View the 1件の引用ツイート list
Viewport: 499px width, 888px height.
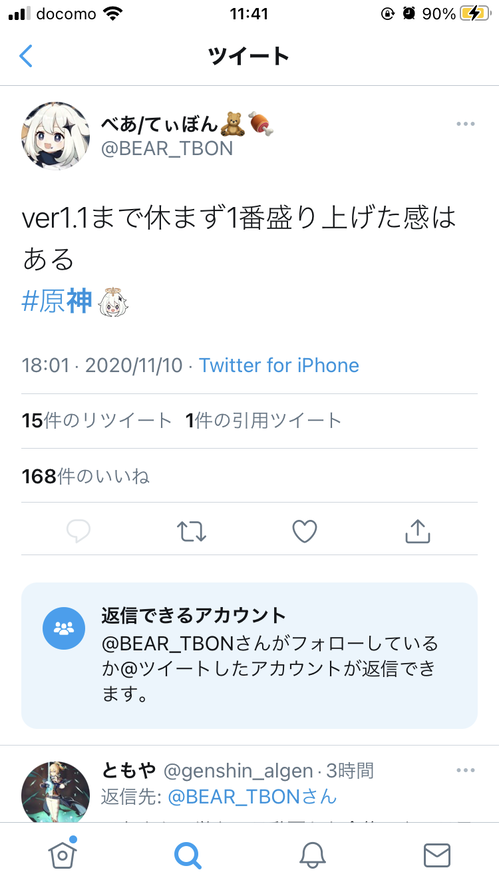(x=263, y=420)
